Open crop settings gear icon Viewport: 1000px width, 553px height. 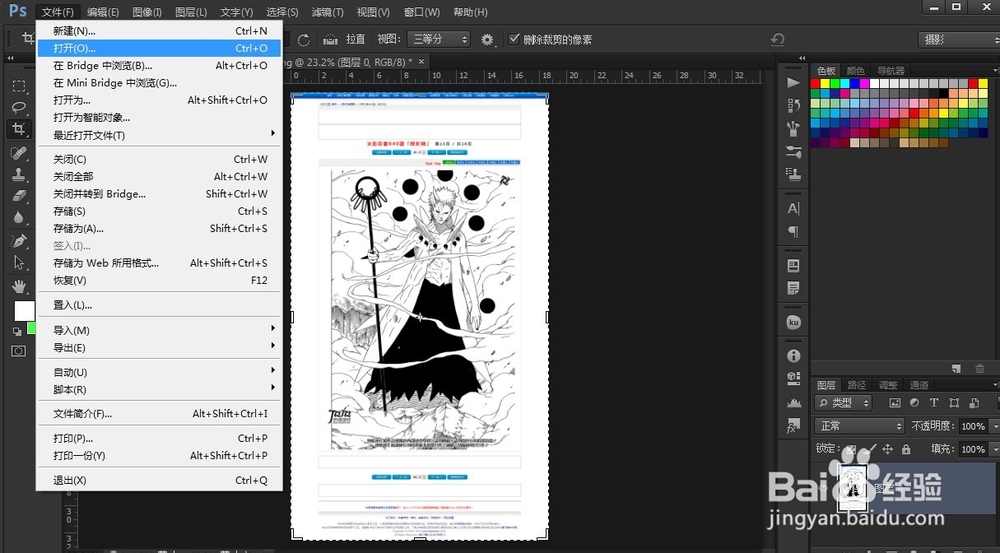click(487, 40)
